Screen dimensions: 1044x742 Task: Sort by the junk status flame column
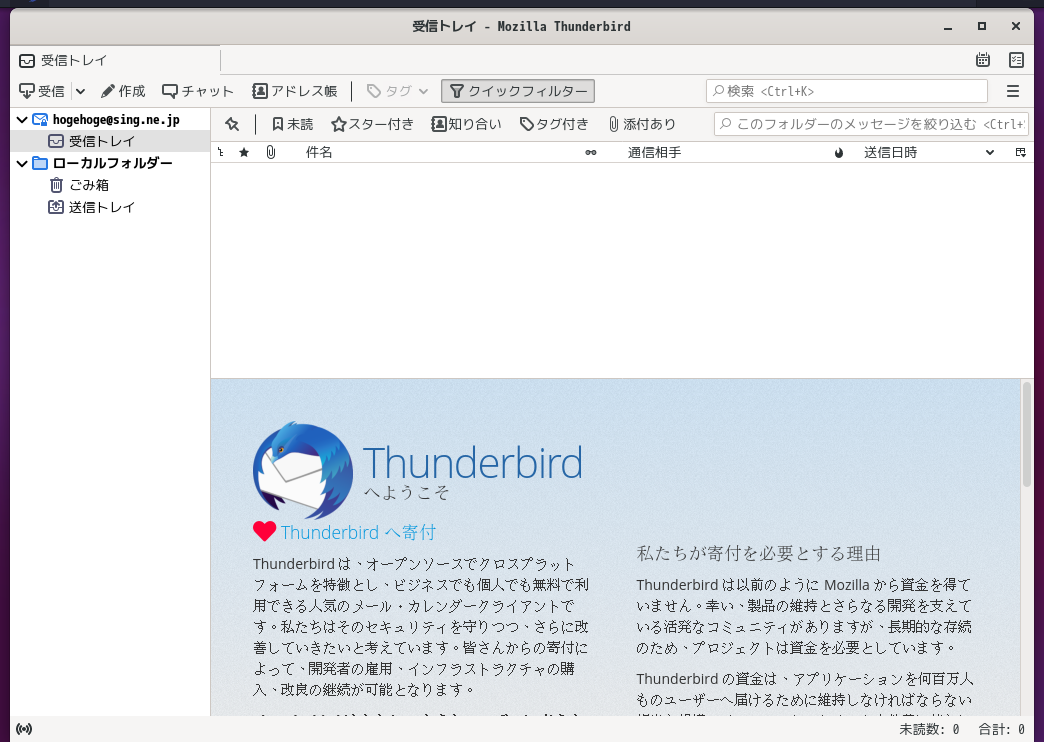(839, 153)
